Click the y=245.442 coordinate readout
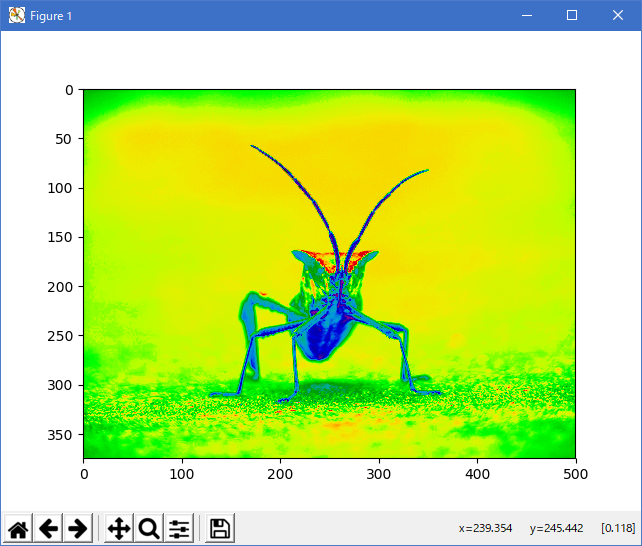 click(556, 528)
